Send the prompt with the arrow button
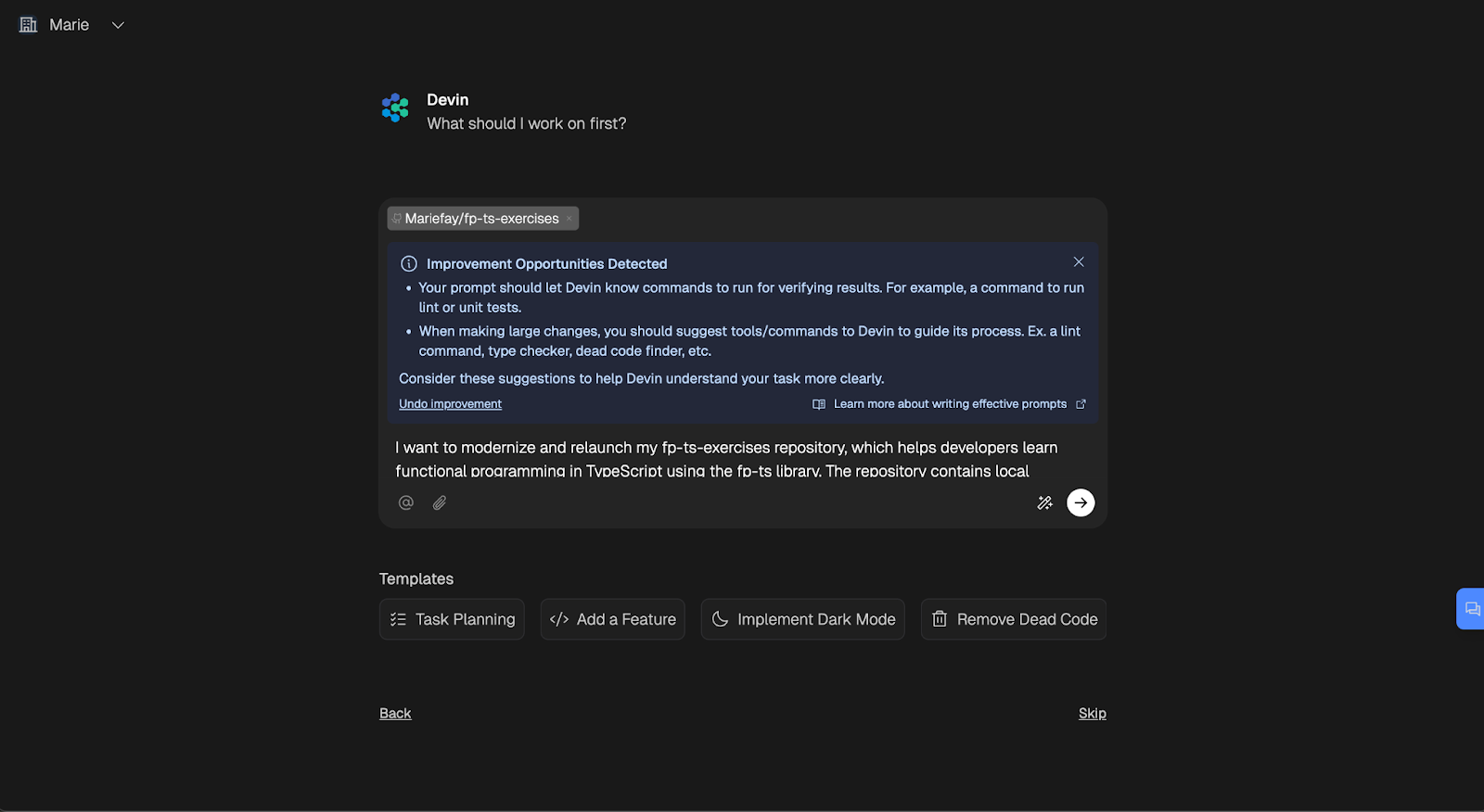The height and width of the screenshot is (812, 1484). pos(1081,502)
